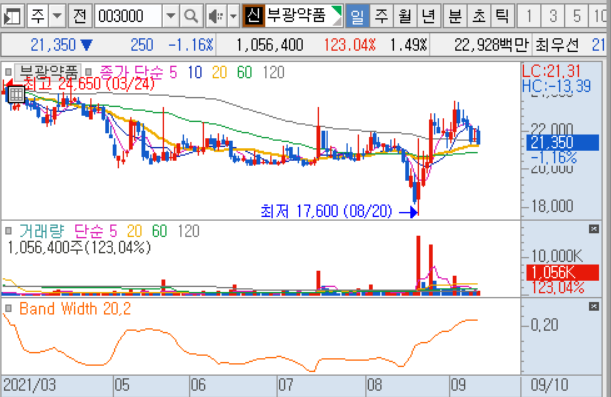Open the dropdown arrow beside speaker icon
The image size is (611, 397).
click(233, 16)
